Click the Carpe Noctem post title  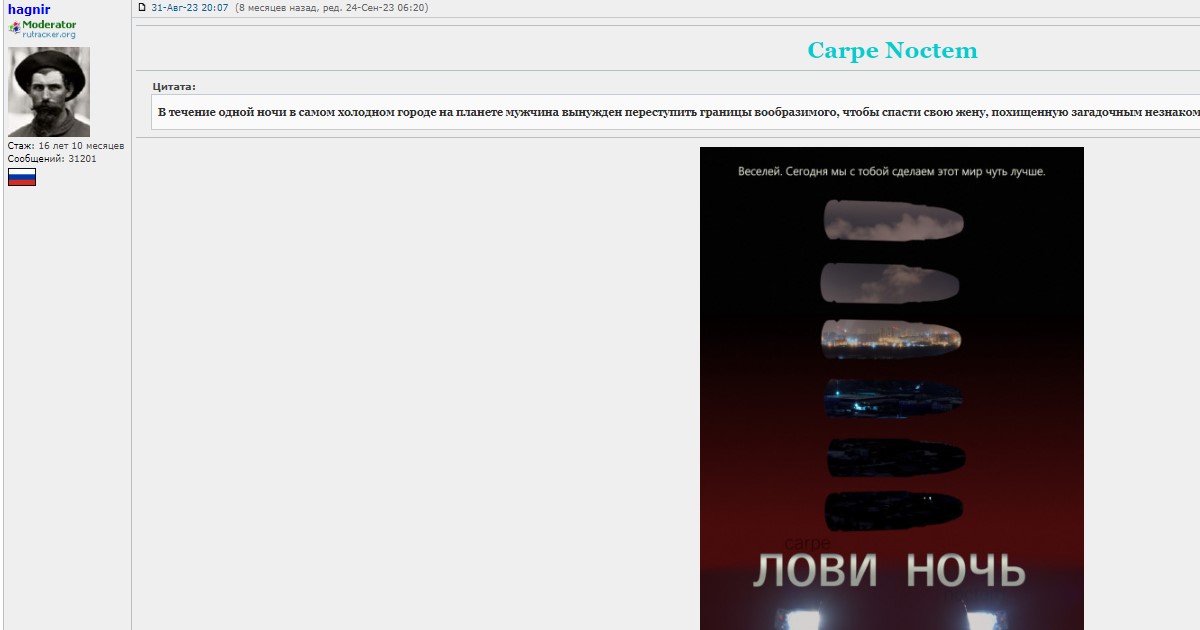coord(892,51)
